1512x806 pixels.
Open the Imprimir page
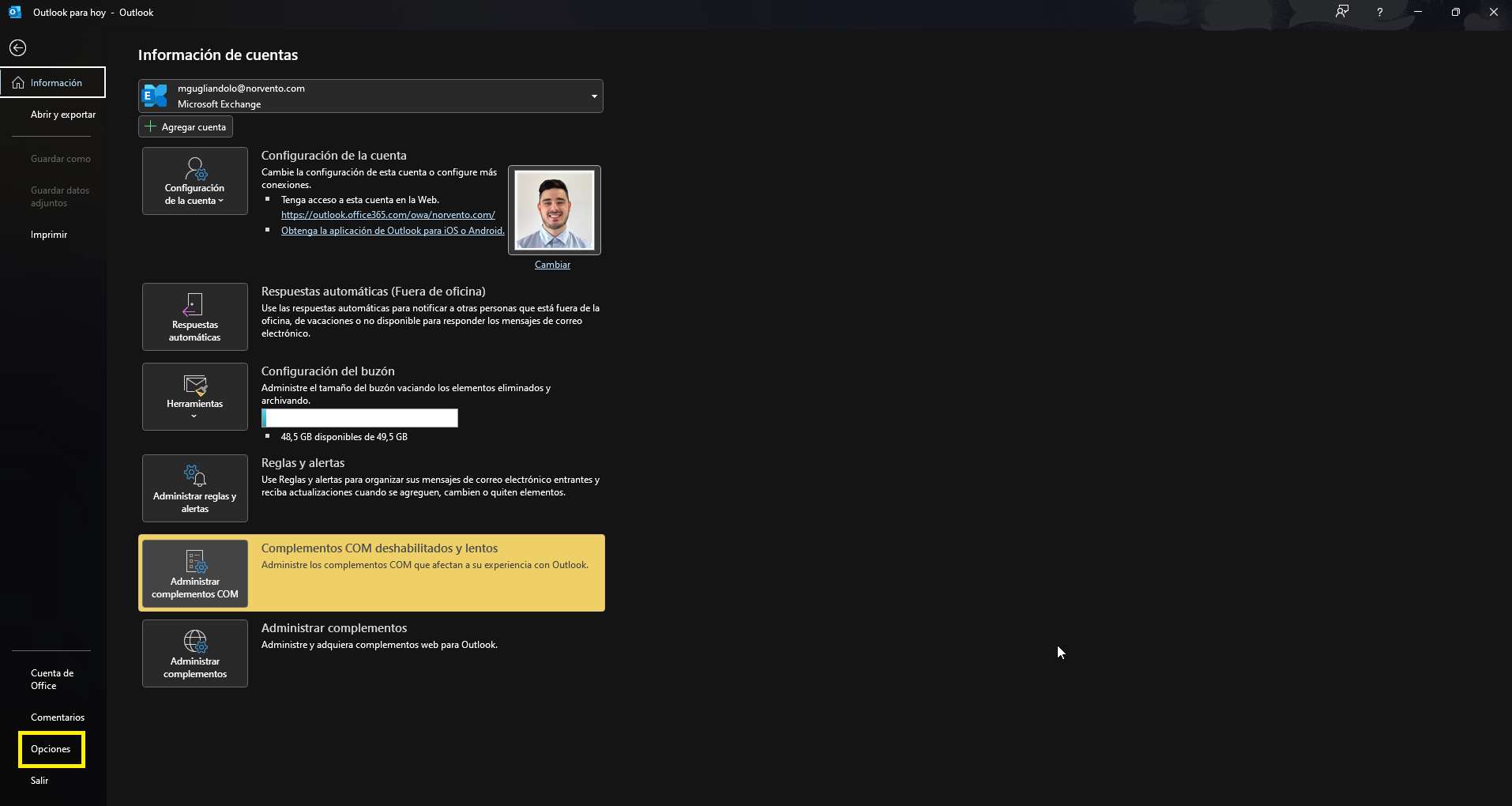point(49,235)
